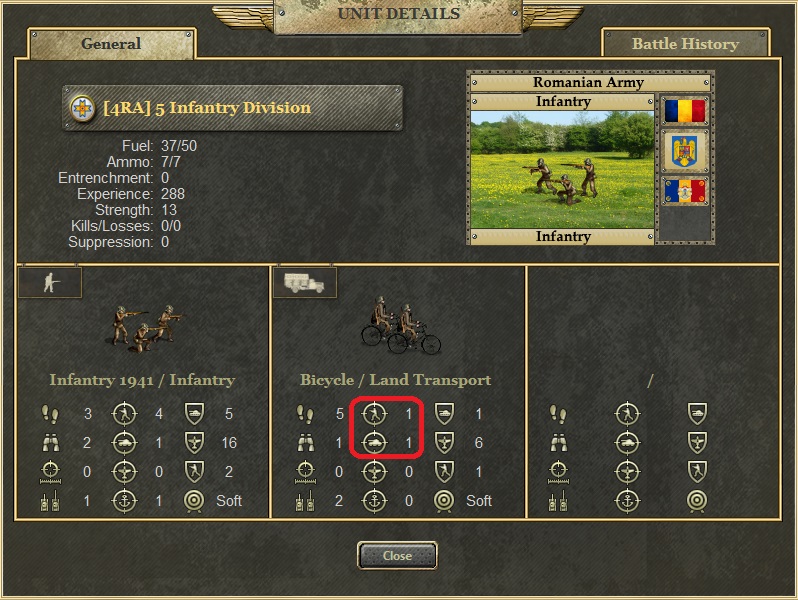Image resolution: width=798 pixels, height=600 pixels.
Task: Click the Bicycle air defense shield icon
Action: [x=444, y=443]
